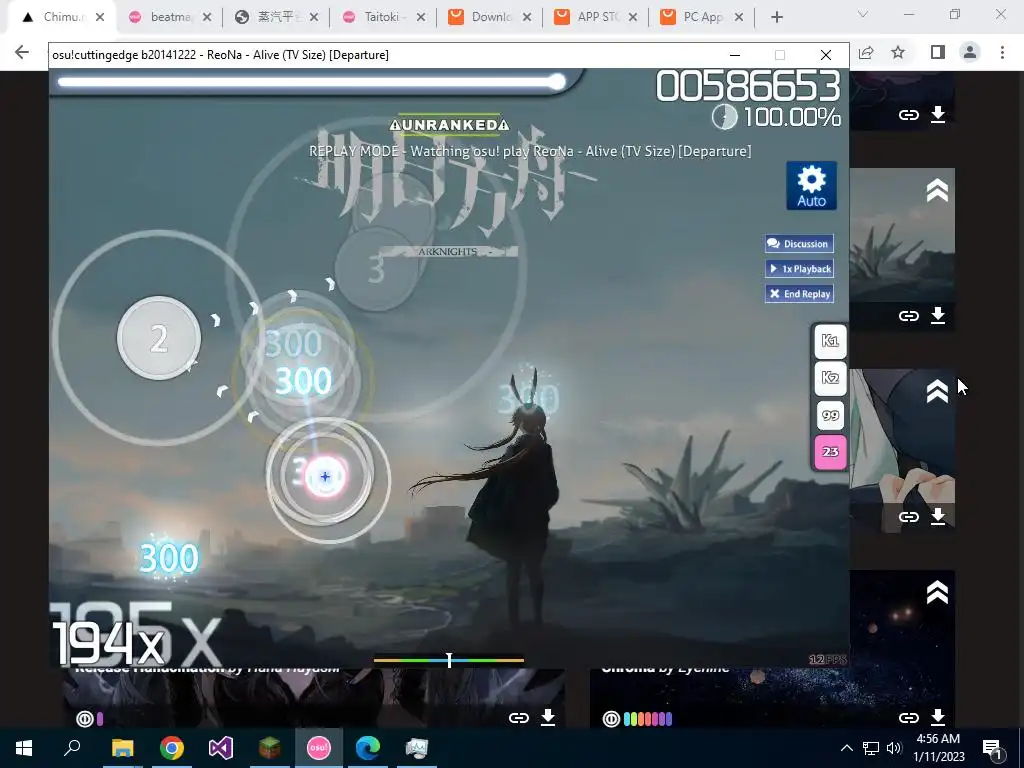Viewport: 1024px width, 768px height.
Task: Click End Replay button
Action: [799, 294]
